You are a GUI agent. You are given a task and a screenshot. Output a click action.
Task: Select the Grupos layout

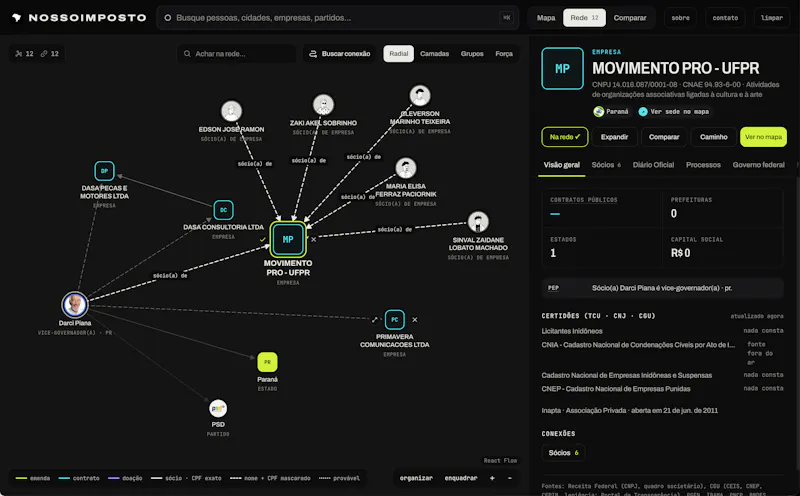click(472, 54)
